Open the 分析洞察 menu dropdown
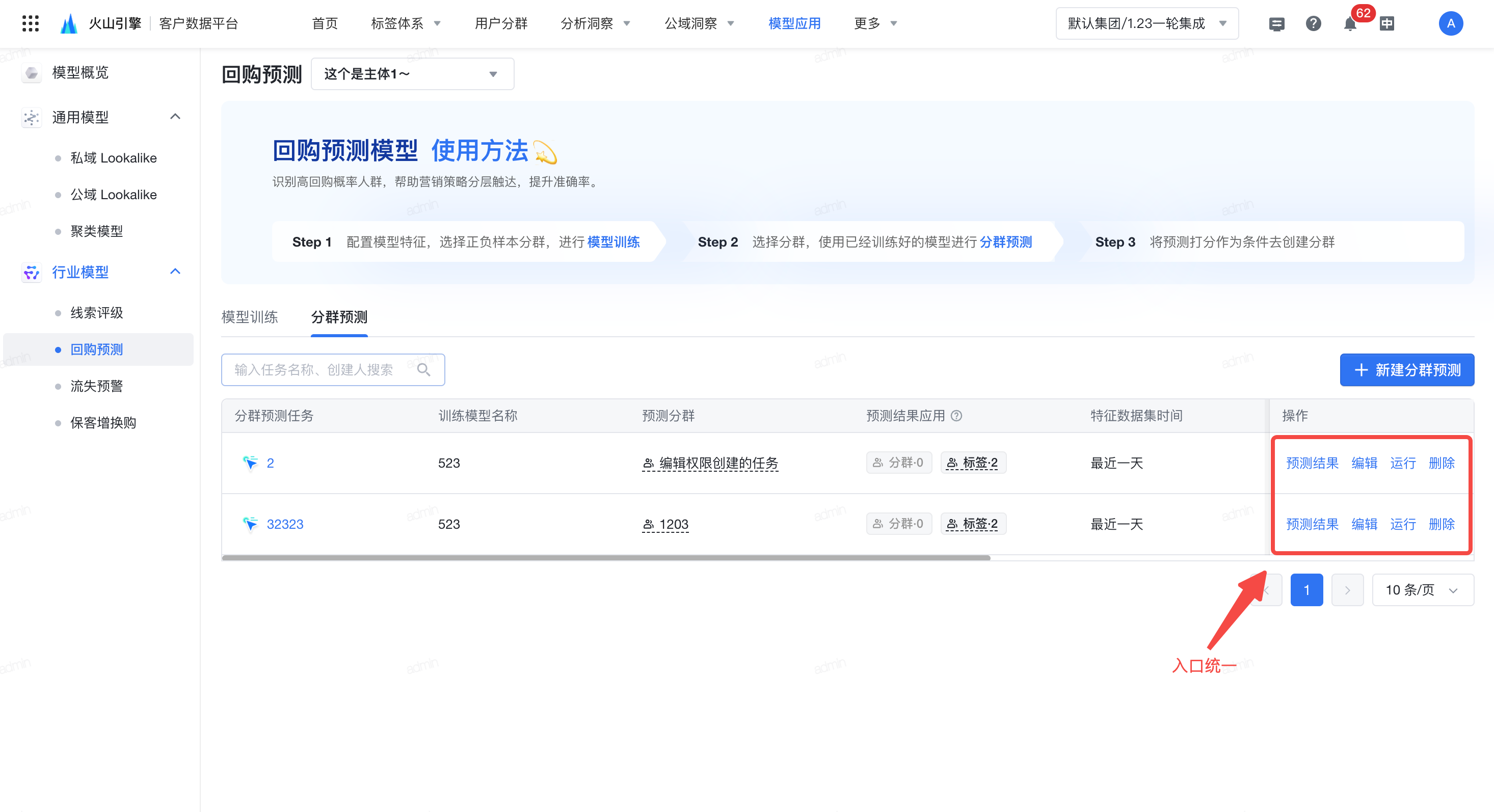 point(596,23)
